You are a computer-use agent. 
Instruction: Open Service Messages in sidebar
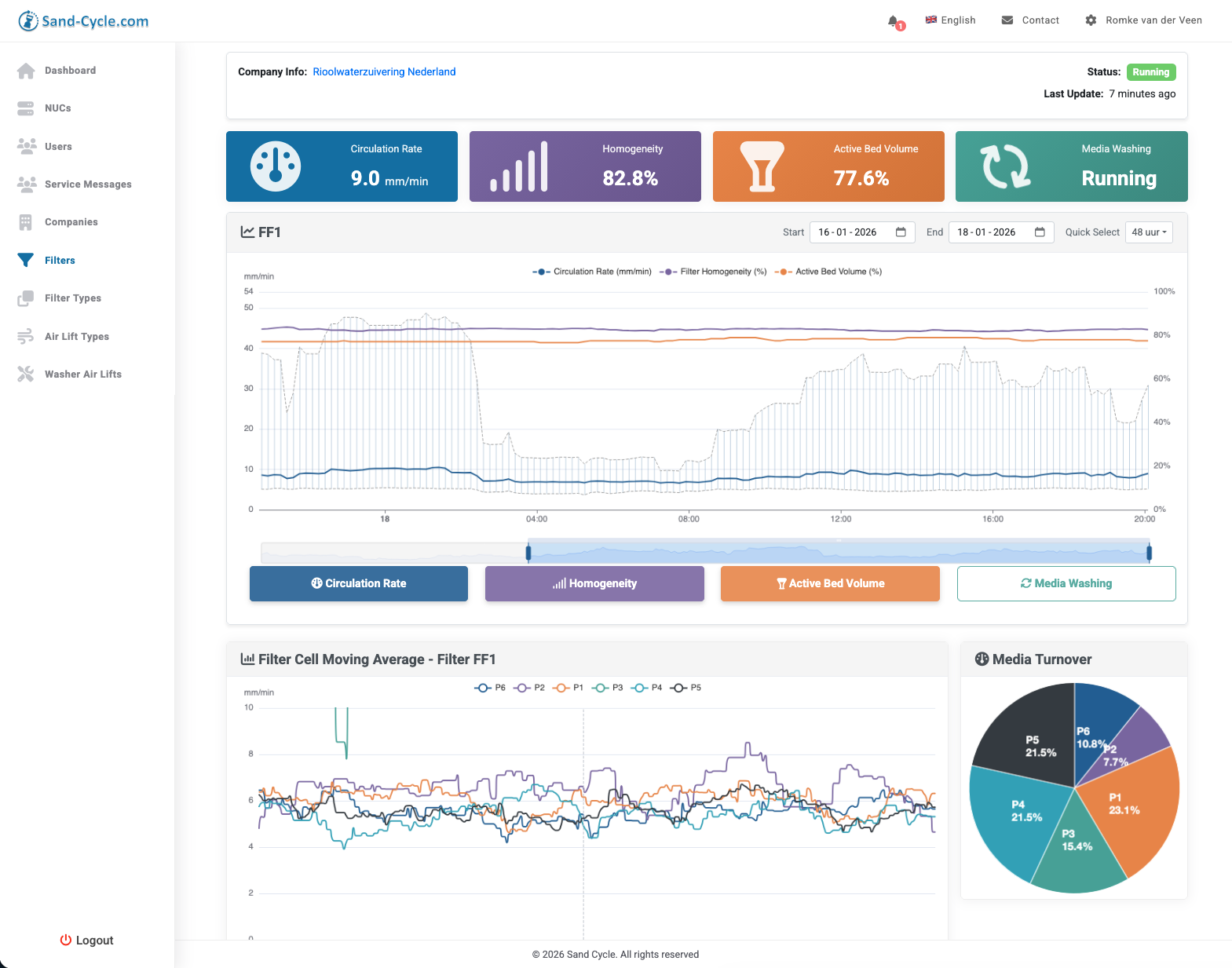tap(88, 184)
